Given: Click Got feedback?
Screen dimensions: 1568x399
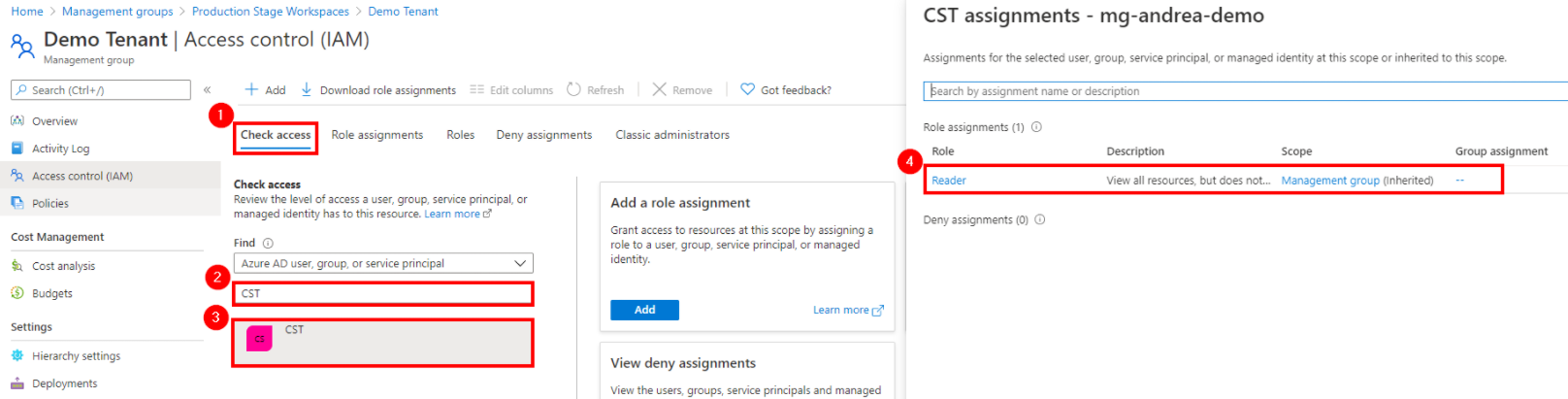Looking at the screenshot, I should click(786, 90).
